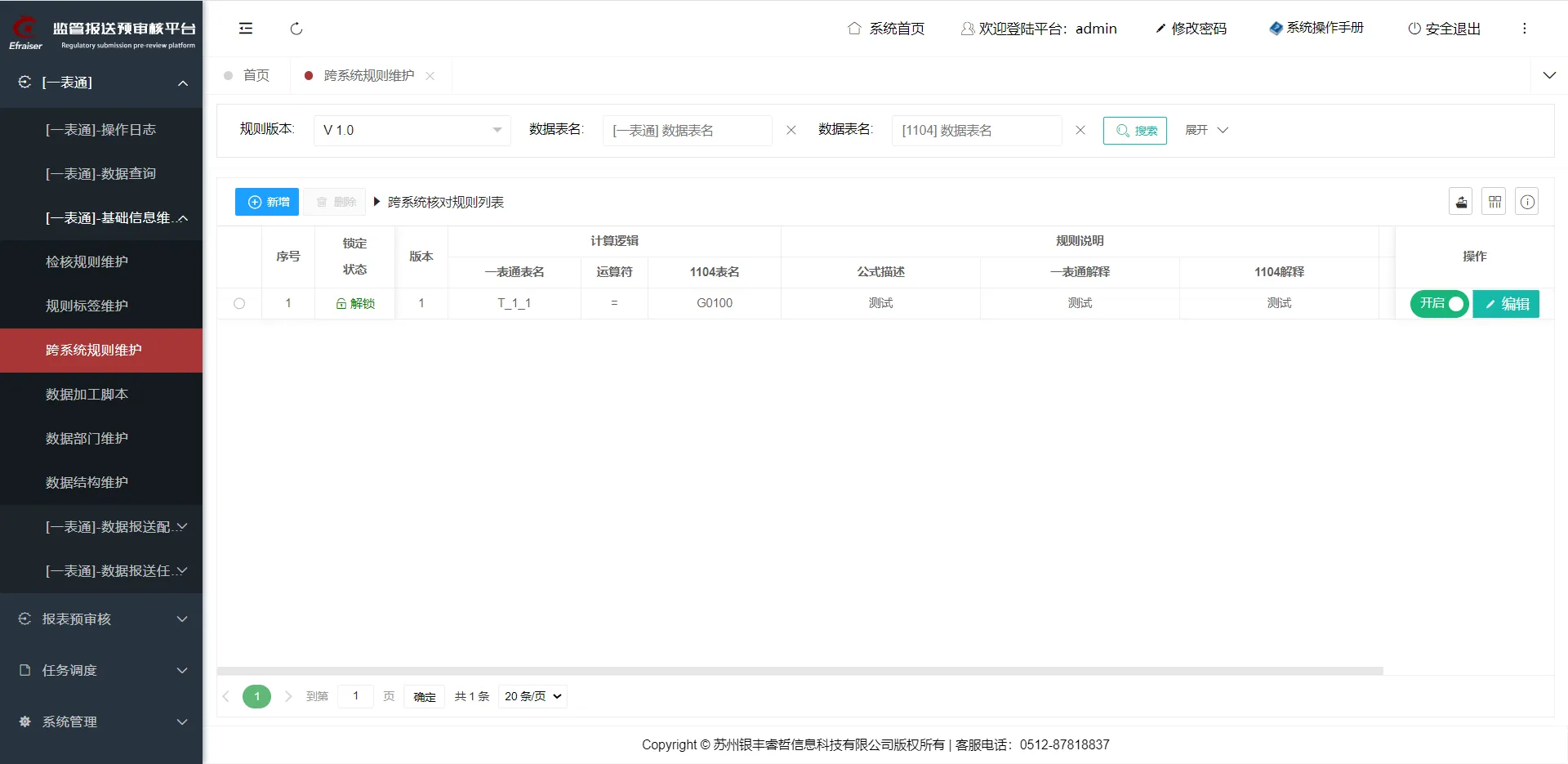Viewport: 1568px width, 764px height.
Task: Click the horizontal scrollbar under the table
Action: pyautogui.click(x=800, y=671)
